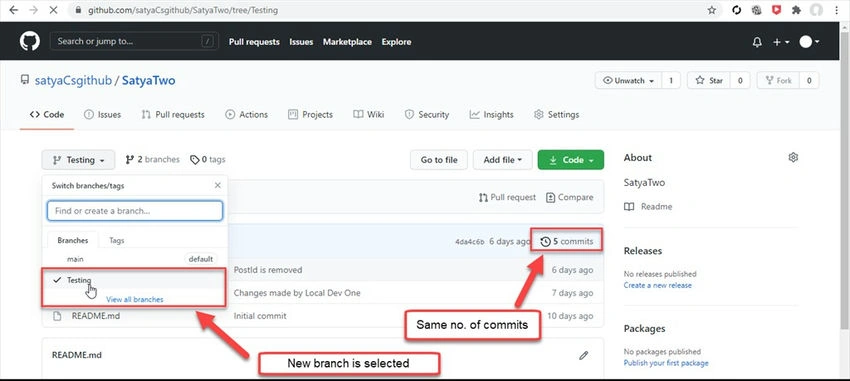Open the 5 commits history link
Image resolution: width=850 pixels, height=381 pixels.
567,241
